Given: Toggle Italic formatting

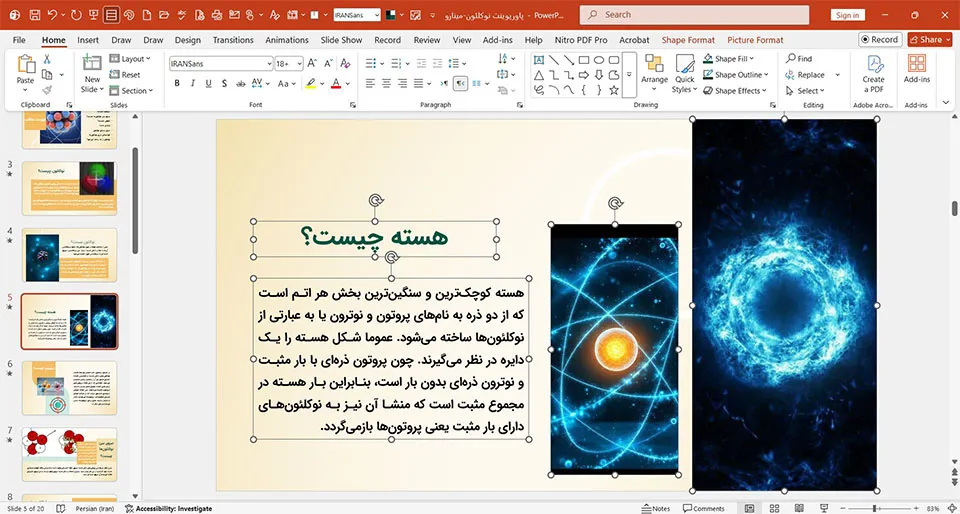Looking at the screenshot, I should click(x=193, y=83).
